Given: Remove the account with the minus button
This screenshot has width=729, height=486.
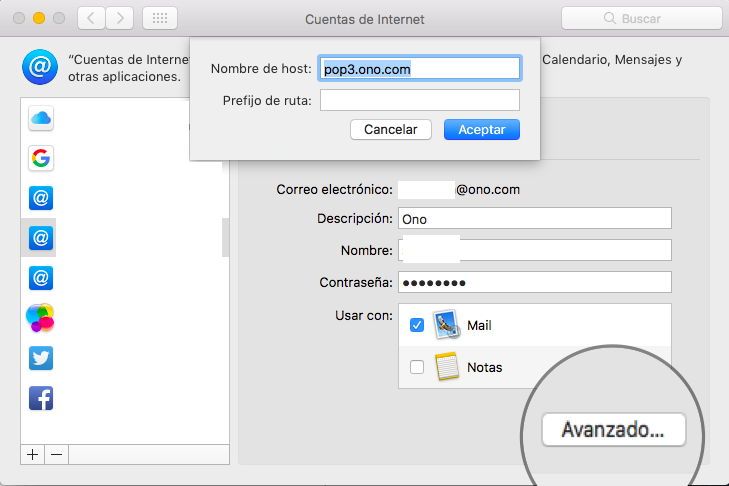Looking at the screenshot, I should (57, 454).
